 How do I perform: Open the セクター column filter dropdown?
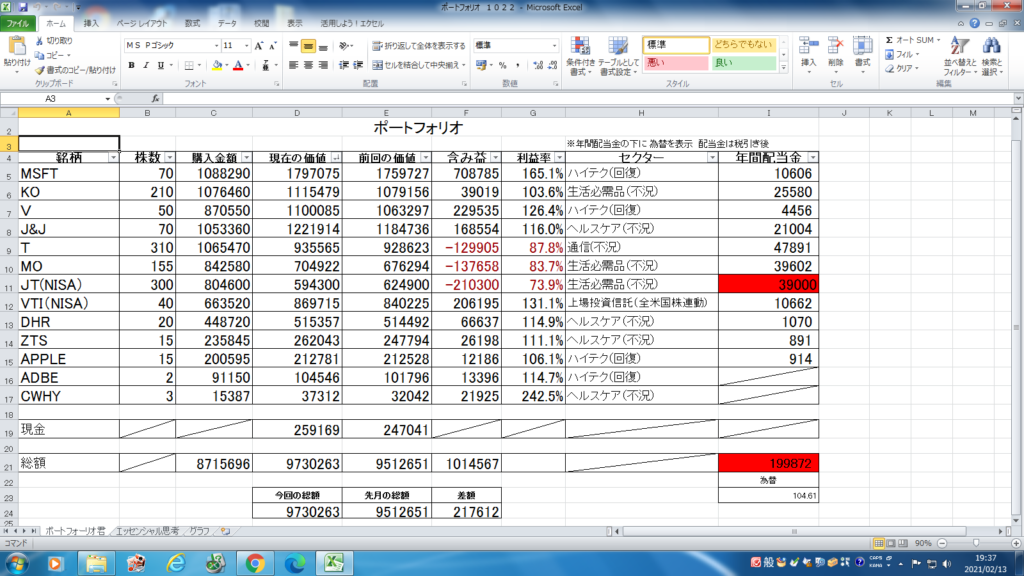pos(712,157)
